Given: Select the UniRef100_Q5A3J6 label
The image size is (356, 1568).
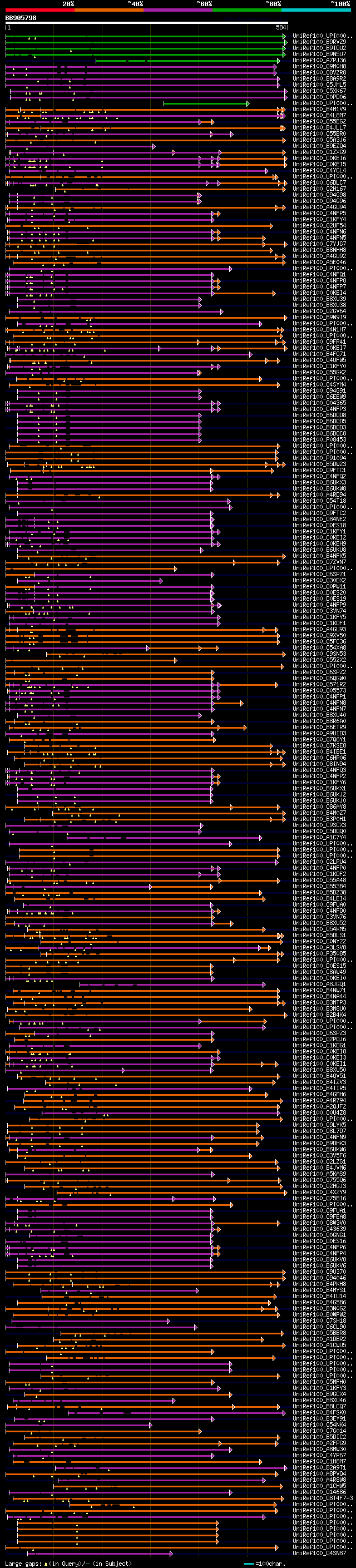Looking at the screenshot, I should [x=319, y=140].
